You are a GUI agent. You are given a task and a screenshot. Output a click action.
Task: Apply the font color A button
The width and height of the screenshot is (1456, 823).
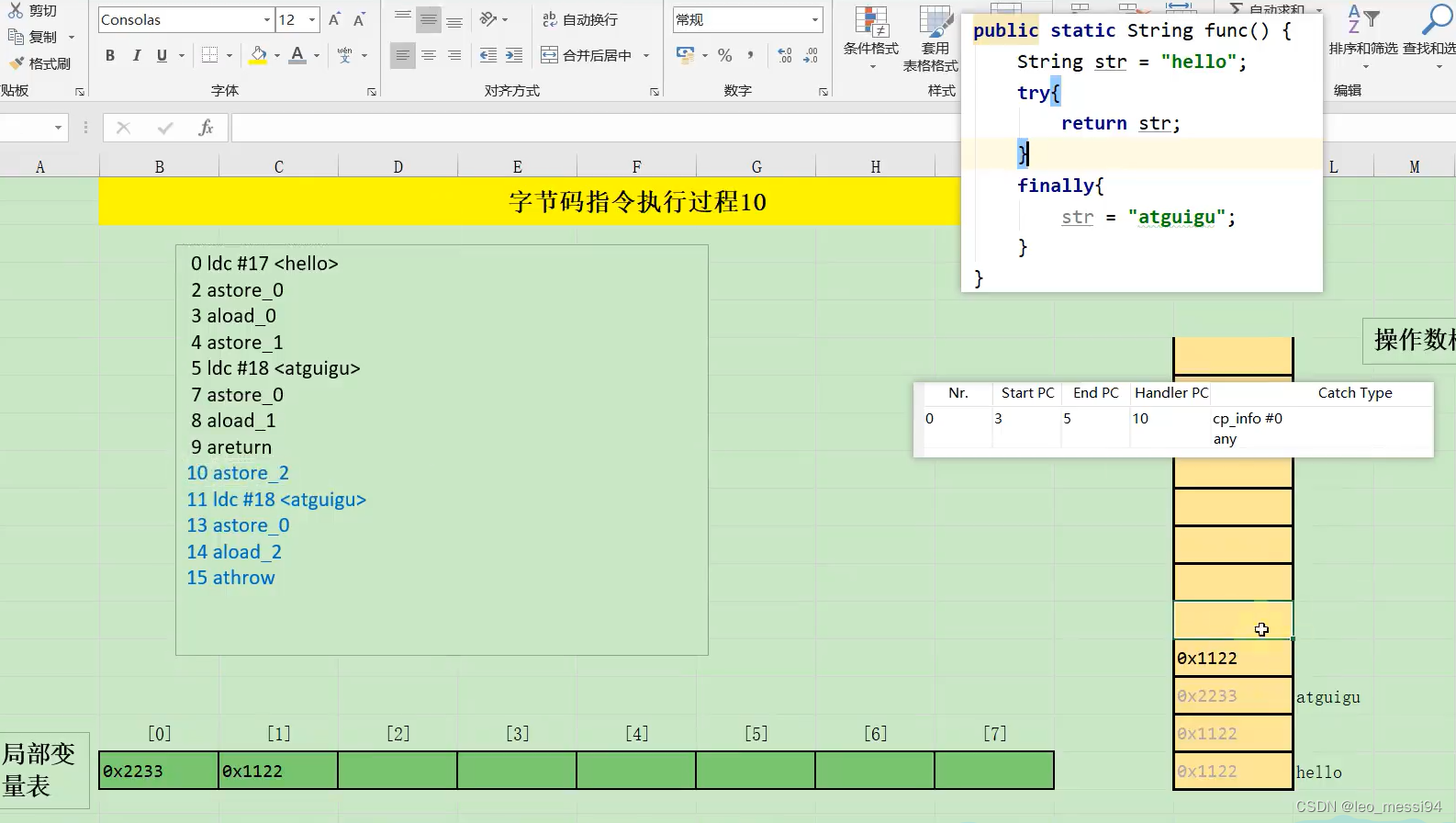coord(297,55)
